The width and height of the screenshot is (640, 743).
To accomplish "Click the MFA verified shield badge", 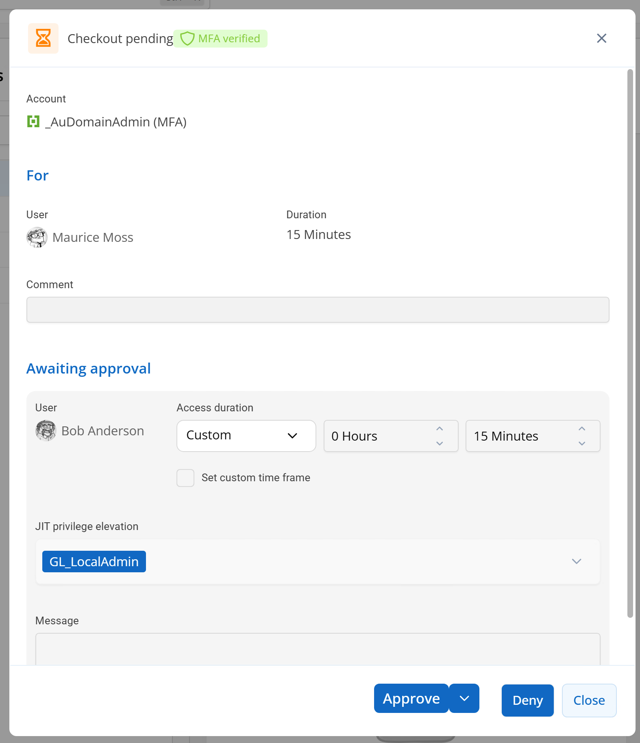I will 220,38.
